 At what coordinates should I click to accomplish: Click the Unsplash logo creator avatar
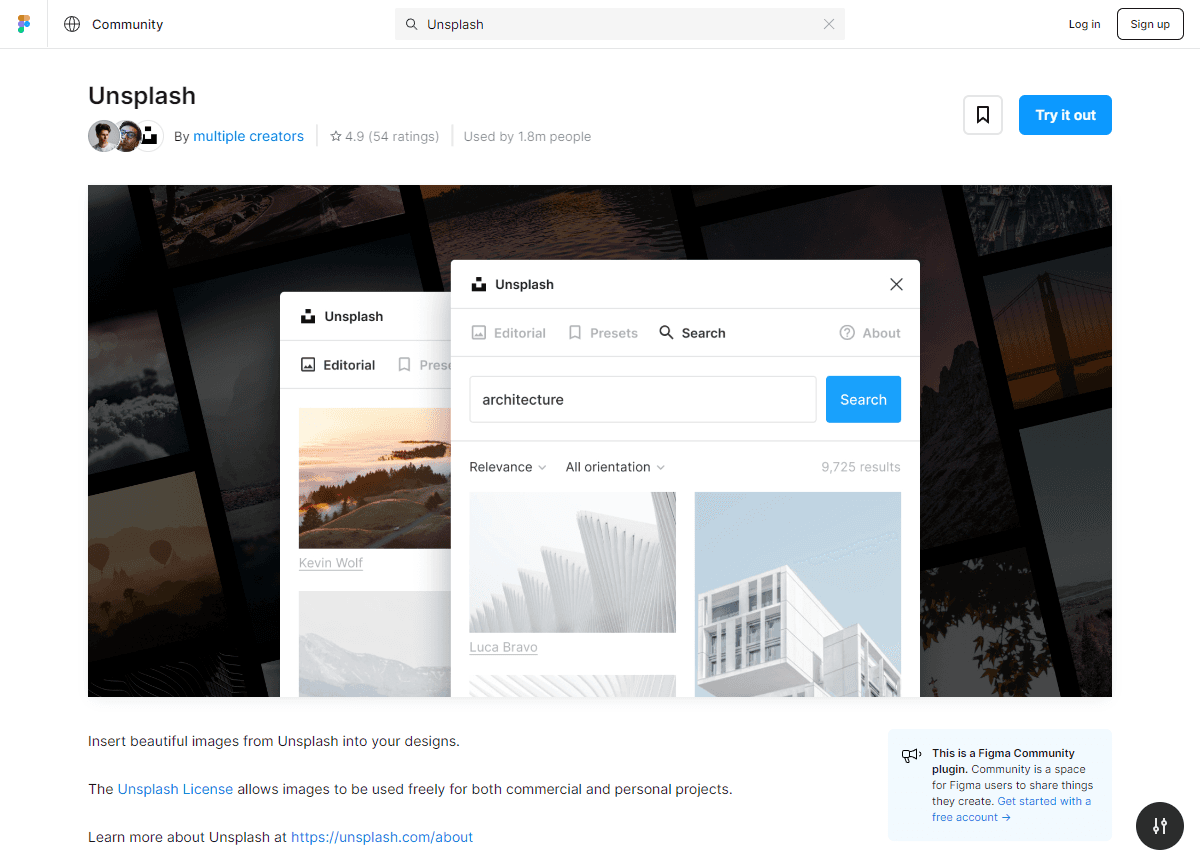(149, 136)
